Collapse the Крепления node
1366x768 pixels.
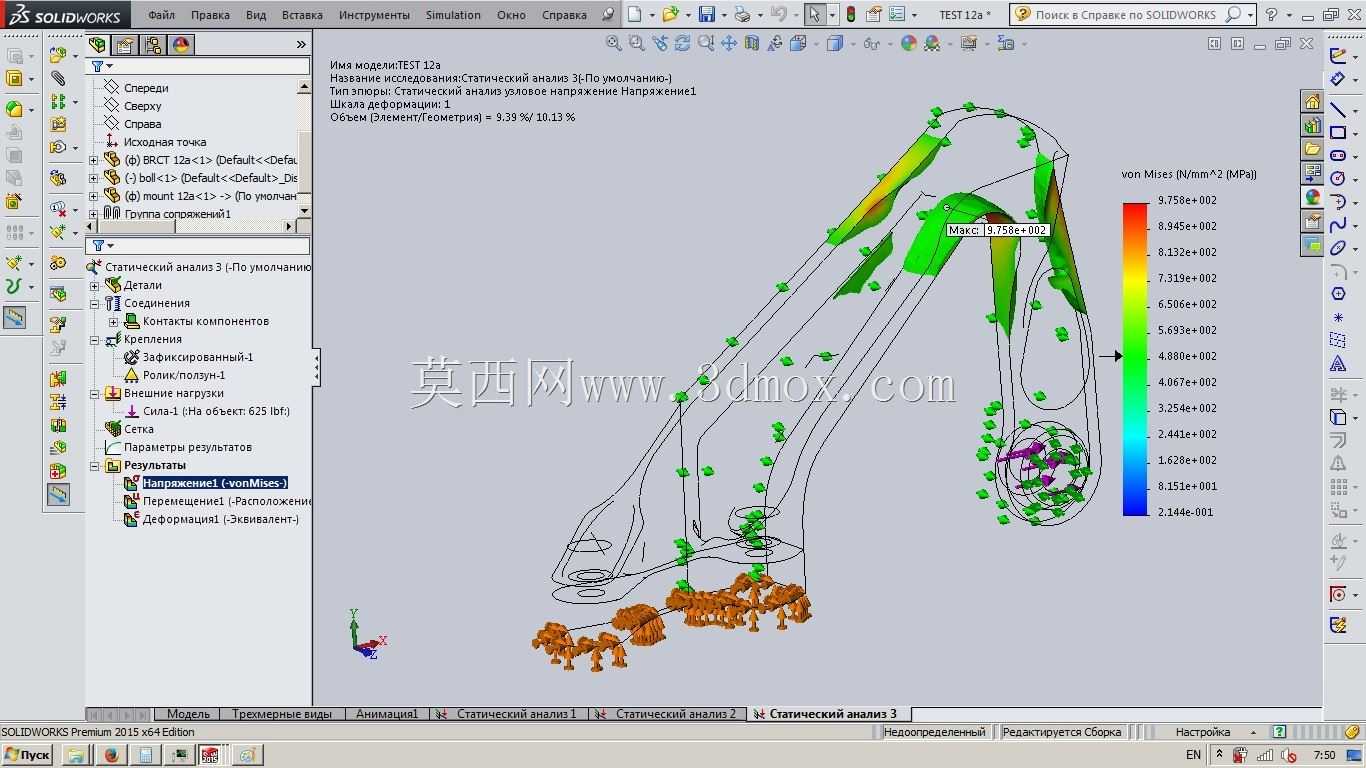95,339
